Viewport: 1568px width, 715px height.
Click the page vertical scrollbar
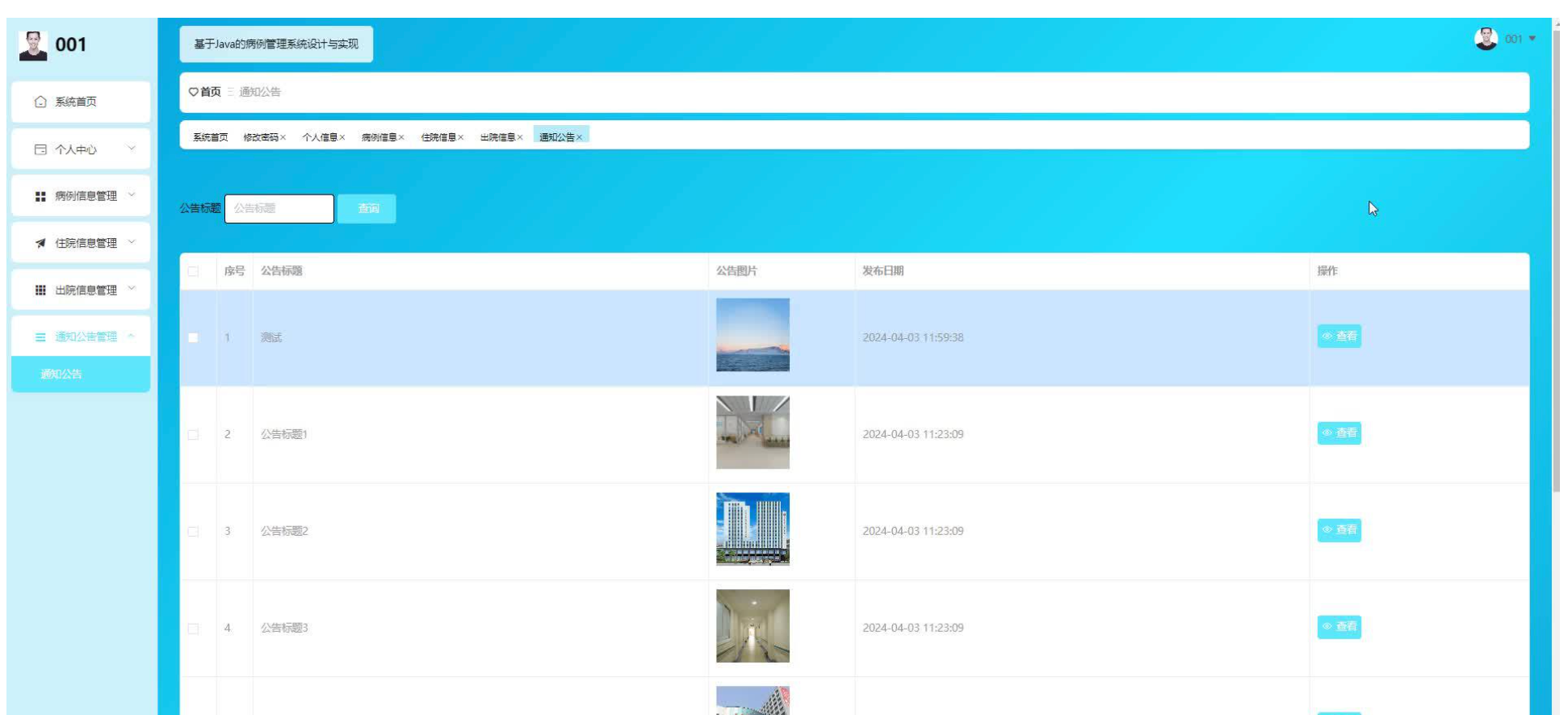point(1557,261)
